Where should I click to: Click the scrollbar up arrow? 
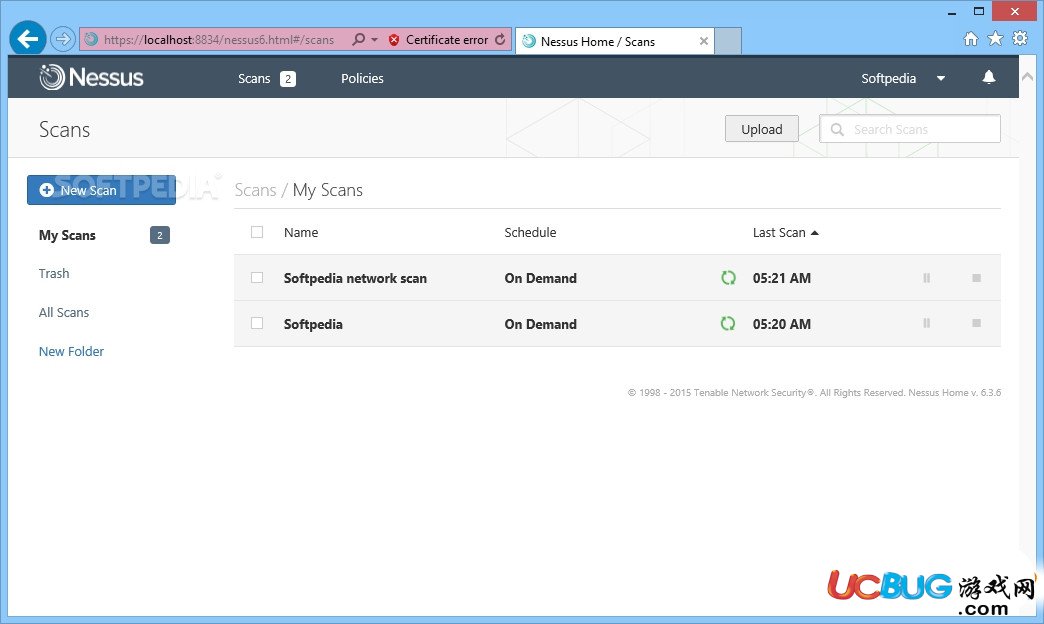tap(1027, 77)
